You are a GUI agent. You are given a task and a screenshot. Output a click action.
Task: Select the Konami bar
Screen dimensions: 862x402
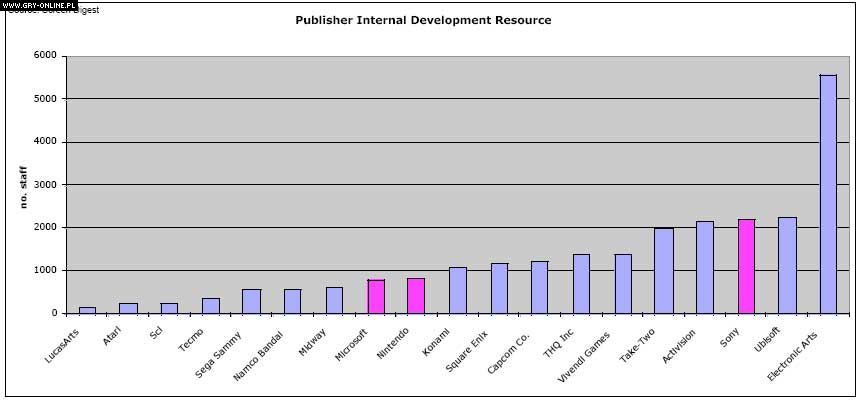pyautogui.click(x=458, y=290)
